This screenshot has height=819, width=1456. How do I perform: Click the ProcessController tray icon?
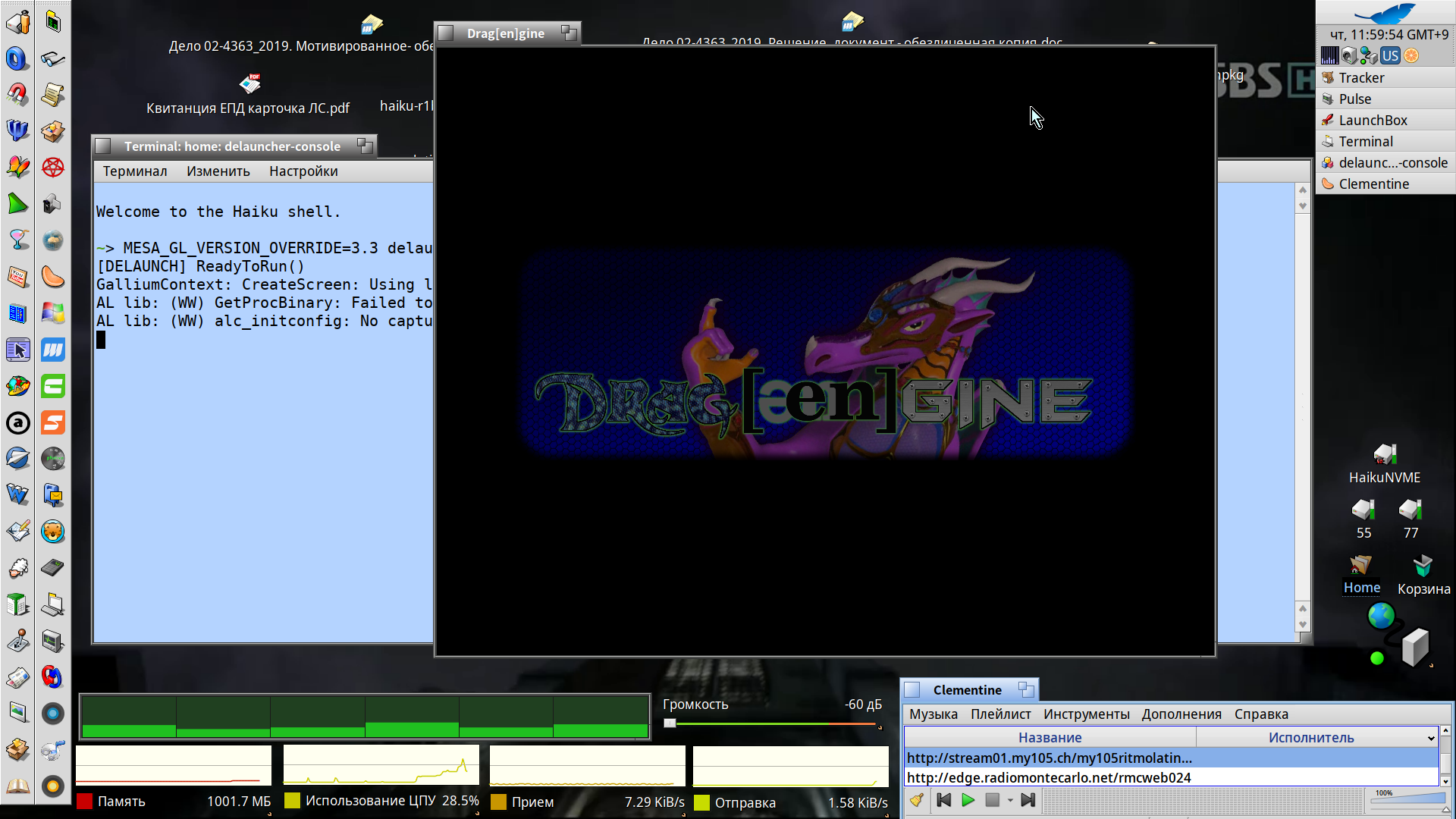click(x=1329, y=55)
